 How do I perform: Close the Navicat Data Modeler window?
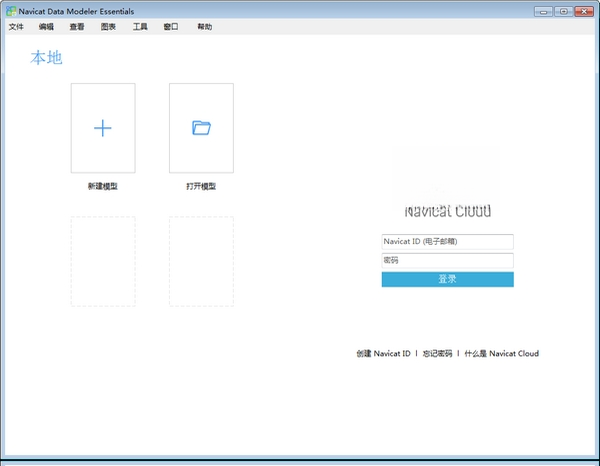[584, 11]
